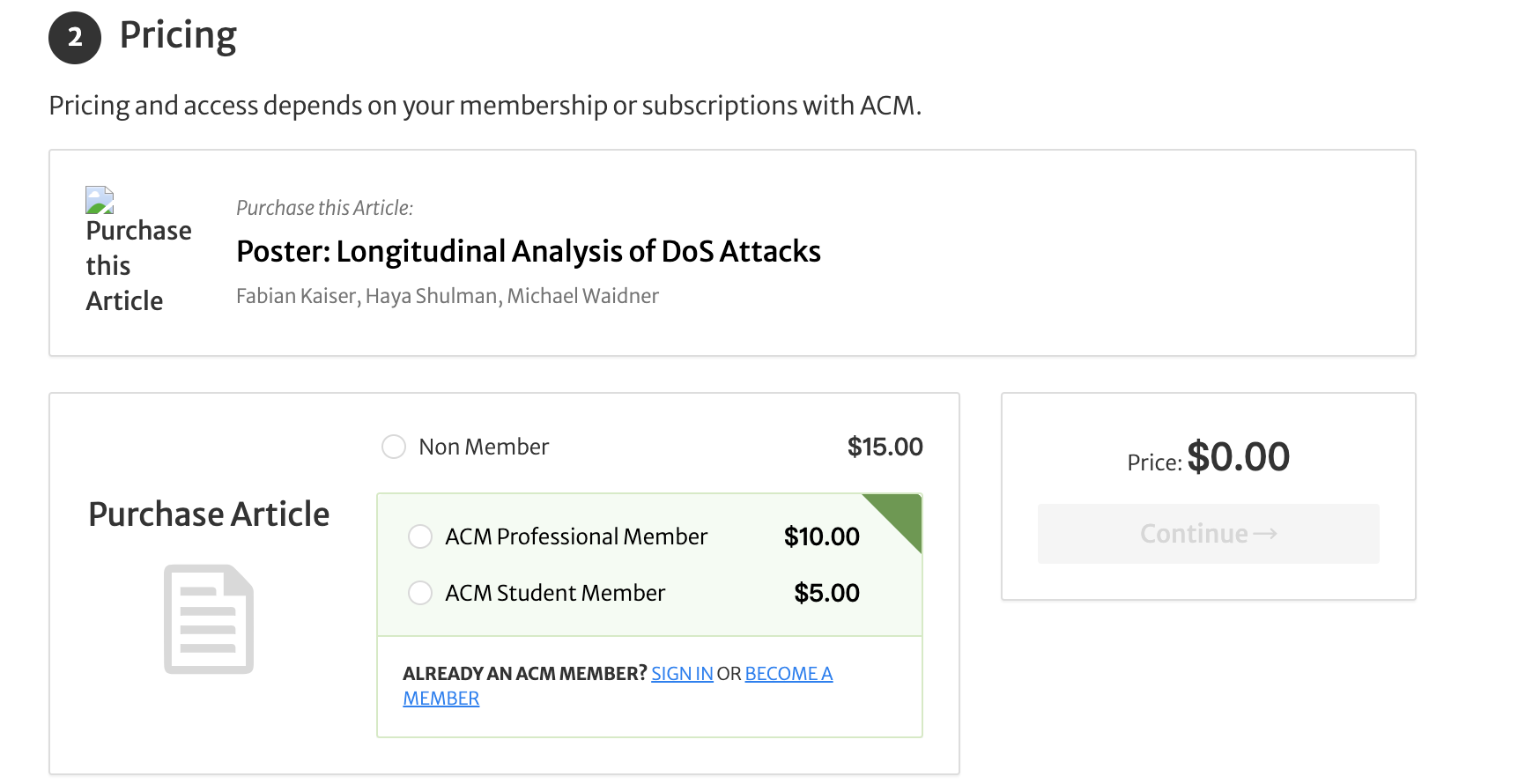Click the article title about DoS Attacks
Screen dimensions: 1540x784
click(x=528, y=252)
